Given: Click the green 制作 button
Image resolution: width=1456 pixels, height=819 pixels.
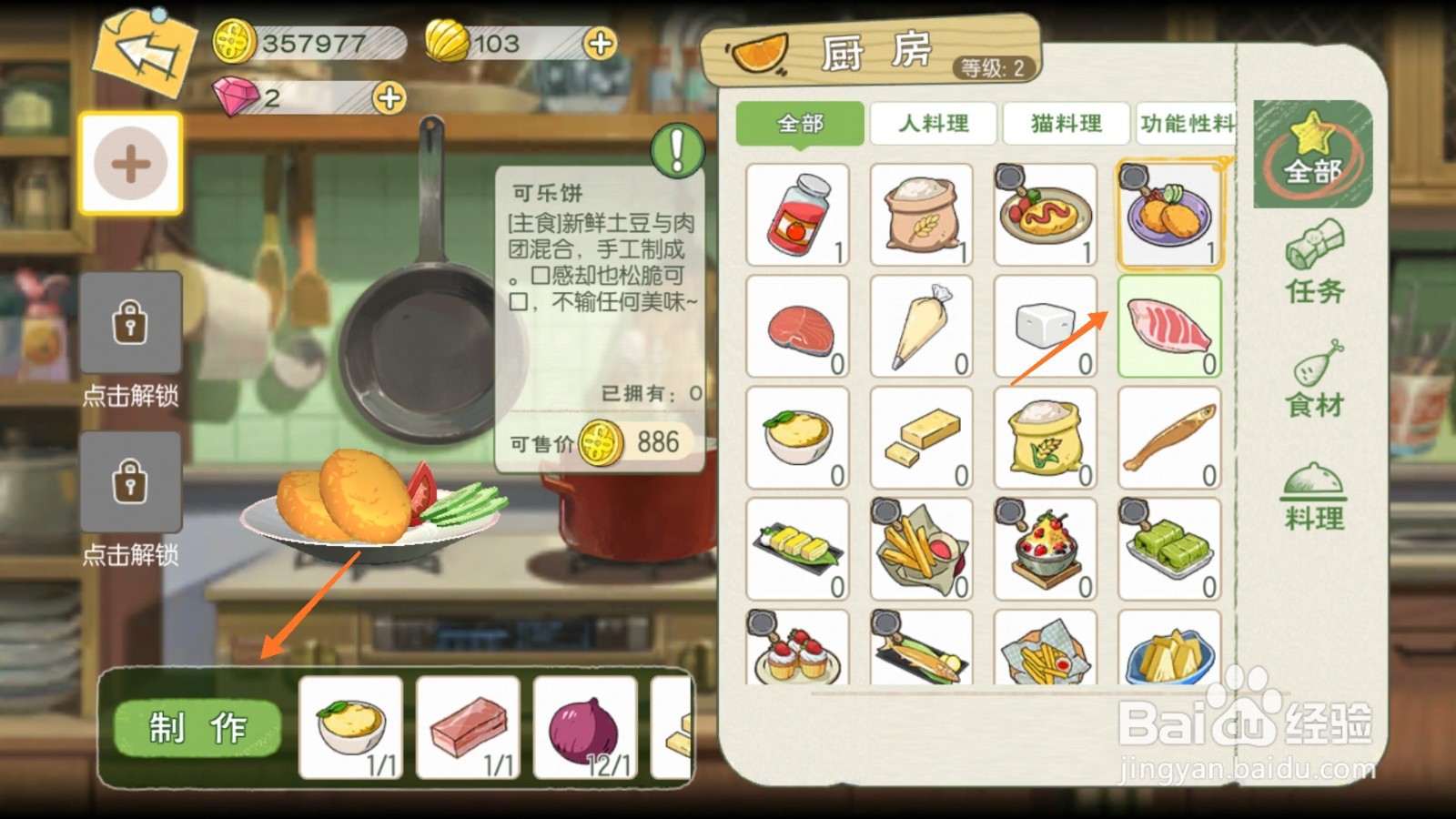Looking at the screenshot, I should tap(197, 728).
